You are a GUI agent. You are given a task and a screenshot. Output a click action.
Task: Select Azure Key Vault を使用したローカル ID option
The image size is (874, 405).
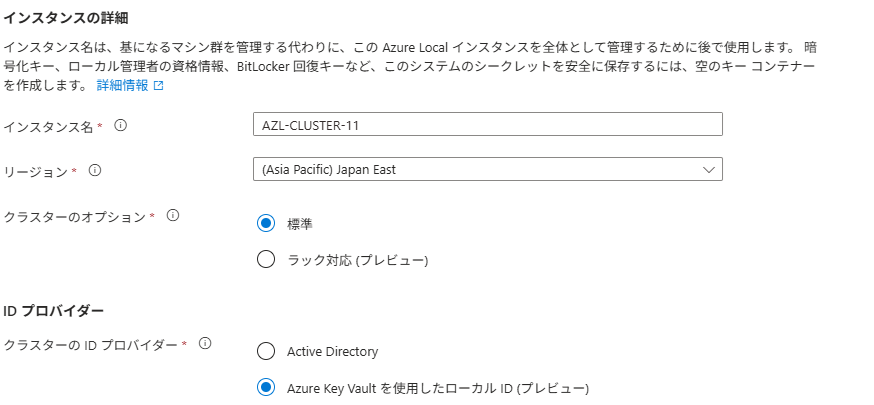point(266,387)
